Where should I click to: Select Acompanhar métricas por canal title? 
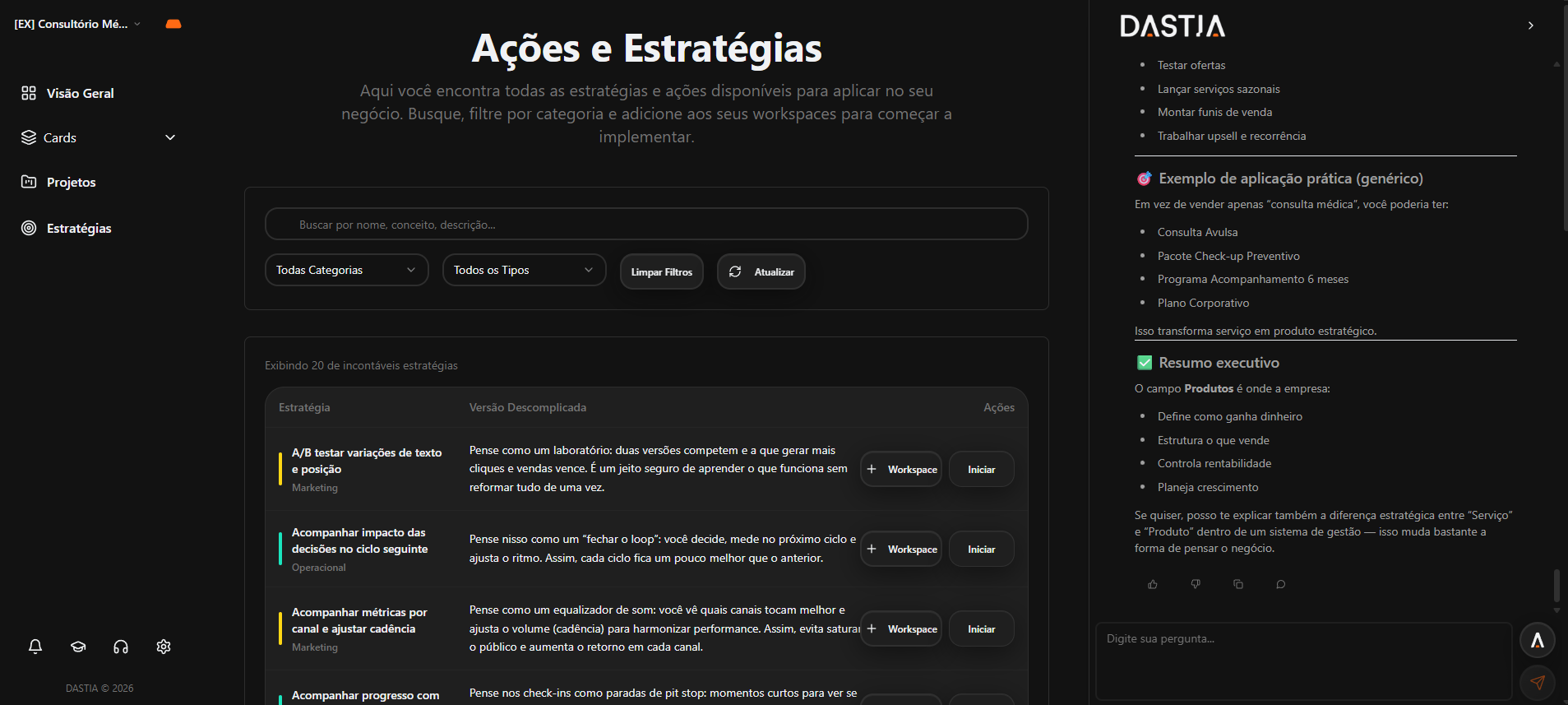click(359, 620)
